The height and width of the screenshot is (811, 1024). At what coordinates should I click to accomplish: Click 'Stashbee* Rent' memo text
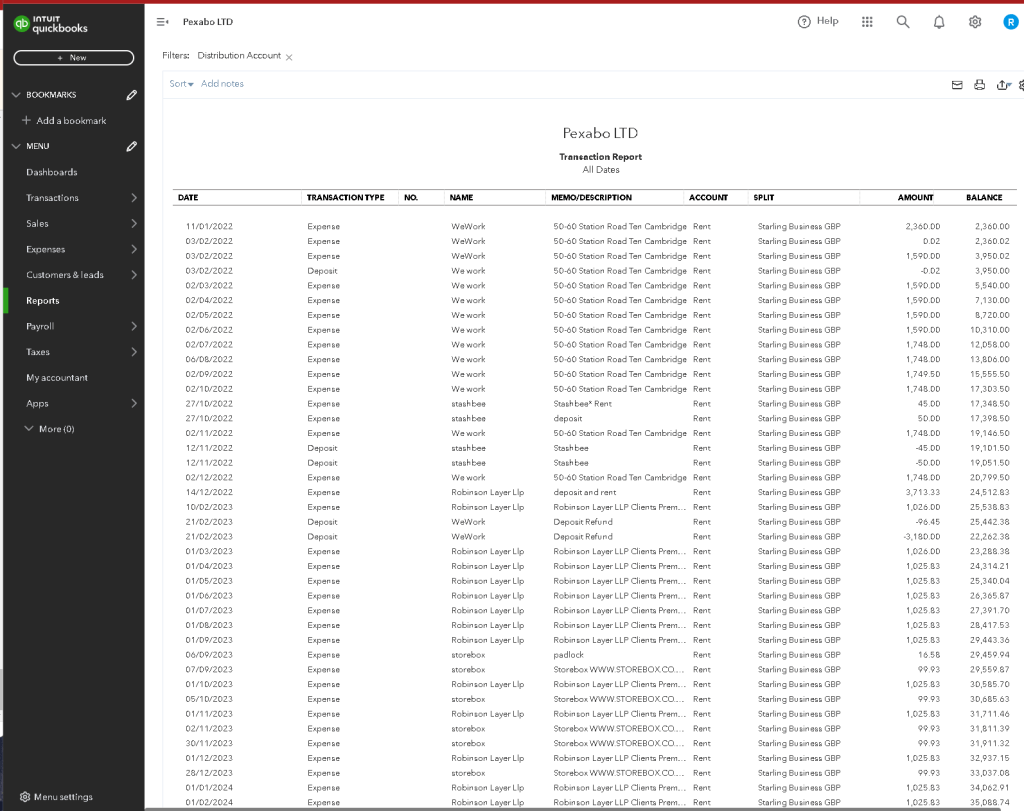pyautogui.click(x=583, y=404)
